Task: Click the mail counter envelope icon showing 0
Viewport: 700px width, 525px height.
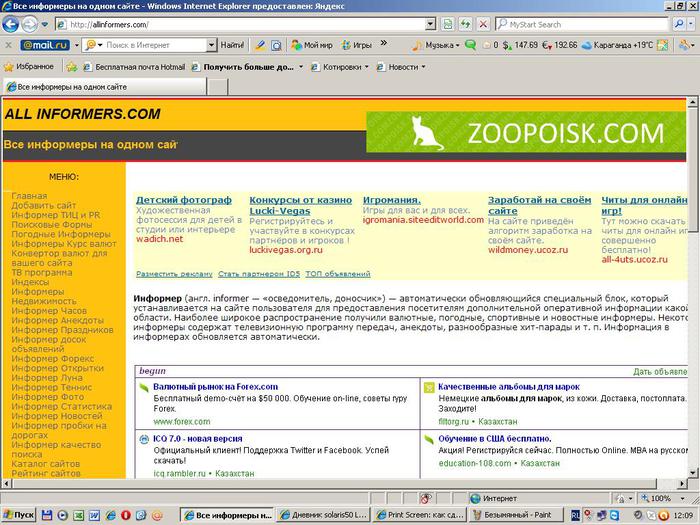Action: tap(490, 45)
